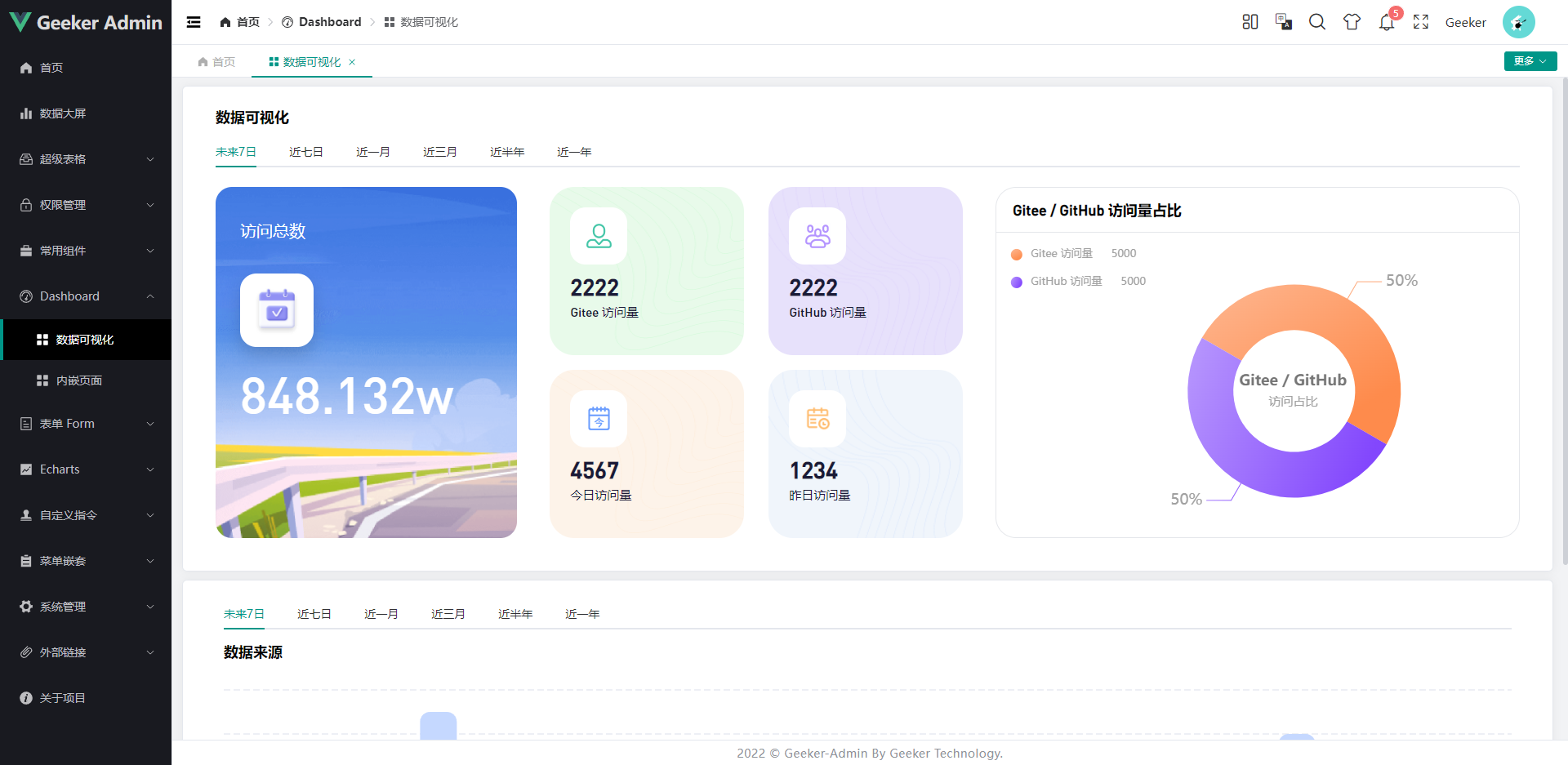Open the 更多 dropdown button
Viewport: 1568px width, 765px height.
pyautogui.click(x=1530, y=61)
